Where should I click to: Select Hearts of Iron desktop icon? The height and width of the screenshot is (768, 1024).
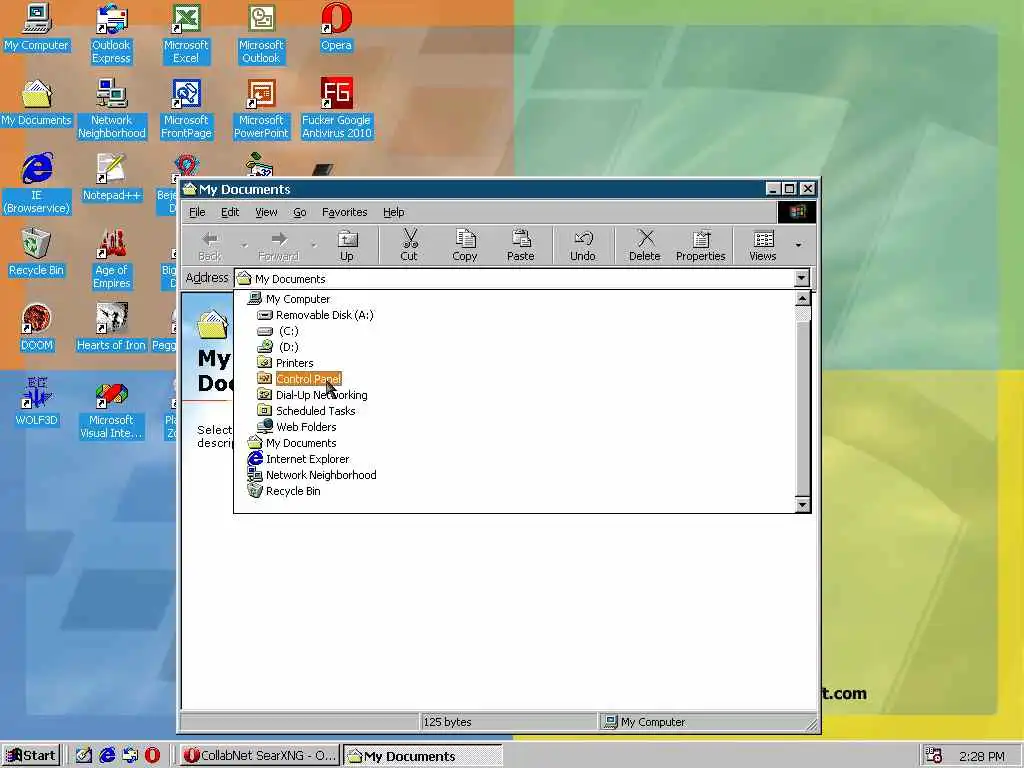point(112,328)
